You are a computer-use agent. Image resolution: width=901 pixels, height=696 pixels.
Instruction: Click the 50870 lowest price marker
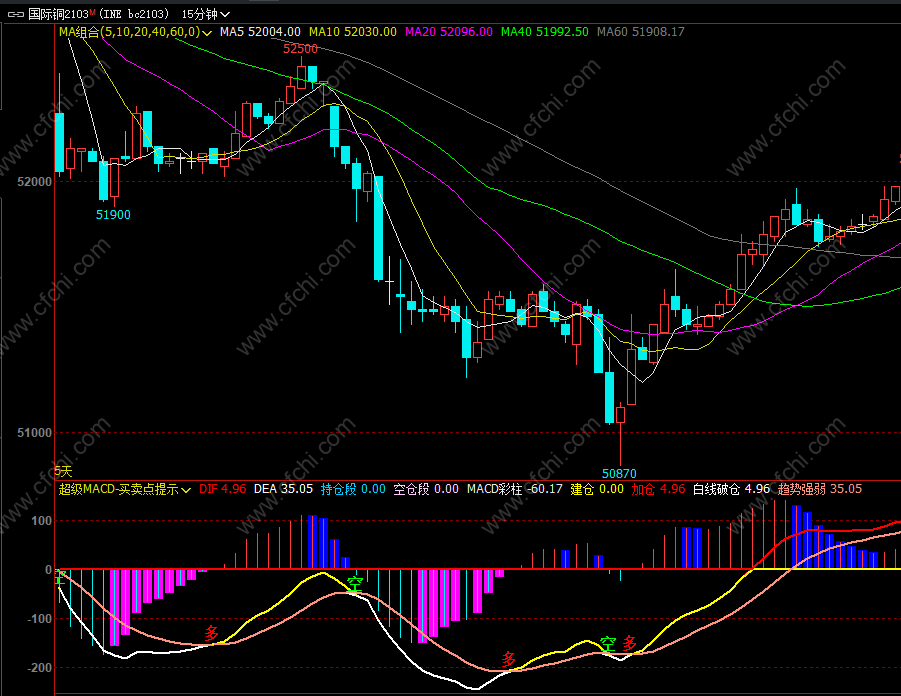619,474
